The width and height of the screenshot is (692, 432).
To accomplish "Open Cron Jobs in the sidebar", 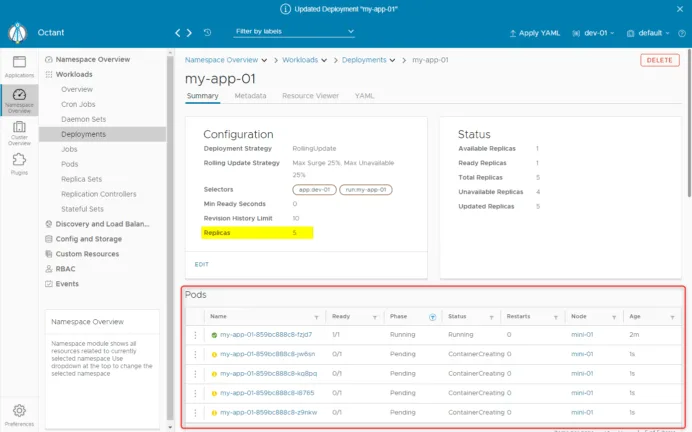I will 78,105.
